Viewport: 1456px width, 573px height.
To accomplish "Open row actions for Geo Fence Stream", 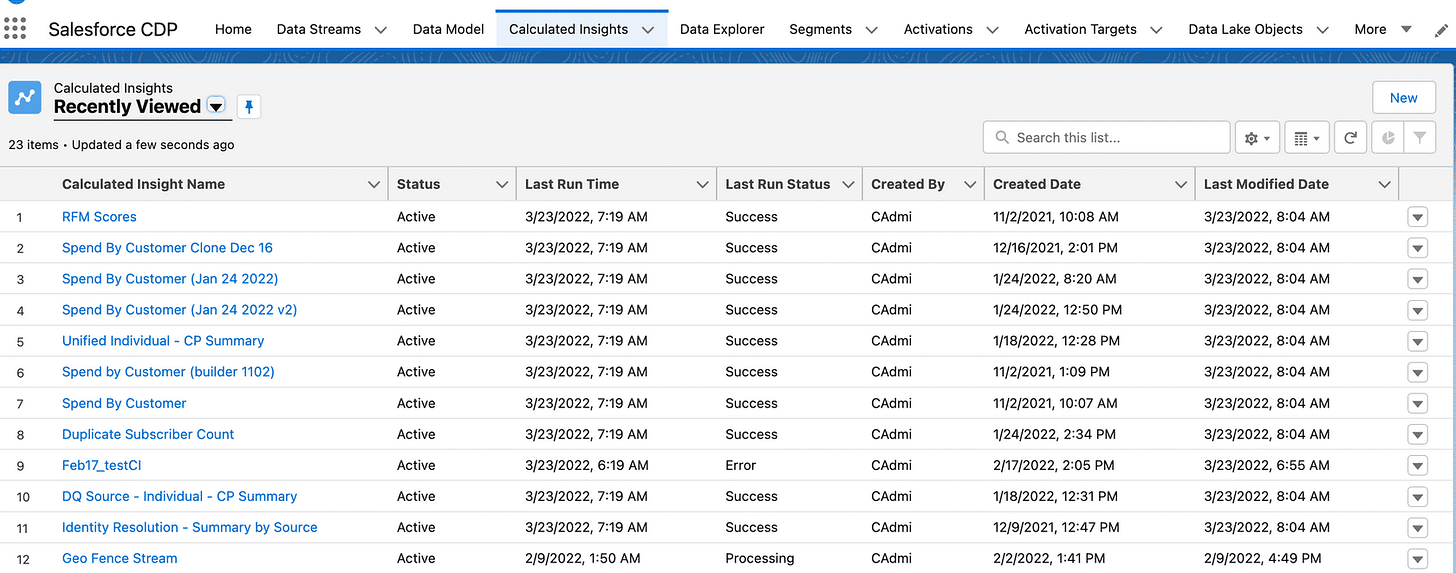I will 1417,559.
